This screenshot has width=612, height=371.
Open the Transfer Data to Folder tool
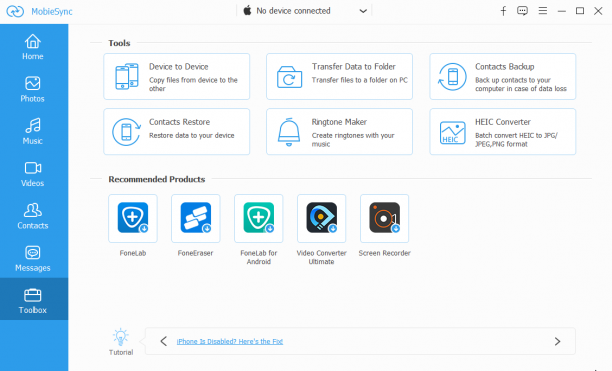point(339,76)
